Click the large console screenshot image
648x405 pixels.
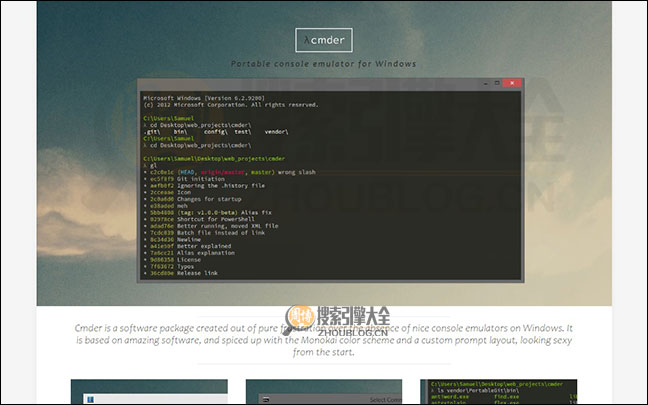point(331,180)
